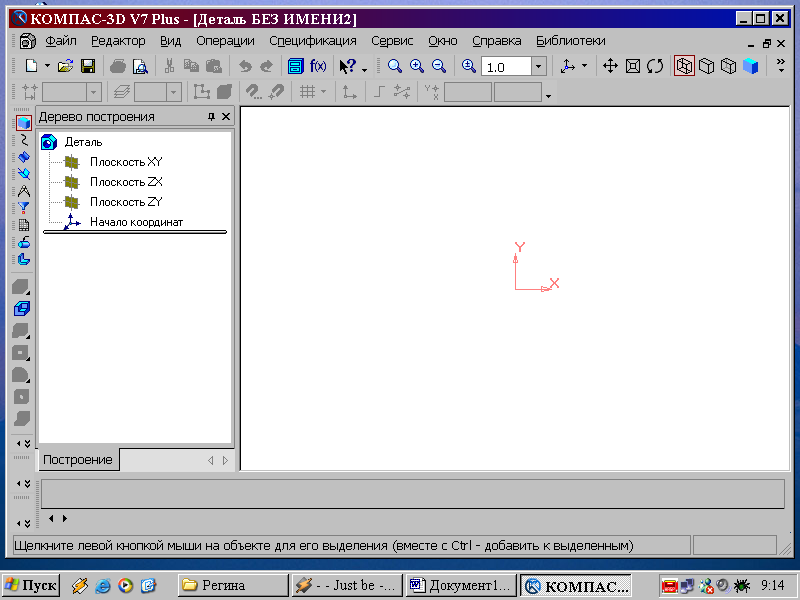Open the Редактор menu
The image size is (800, 600).
[118, 41]
